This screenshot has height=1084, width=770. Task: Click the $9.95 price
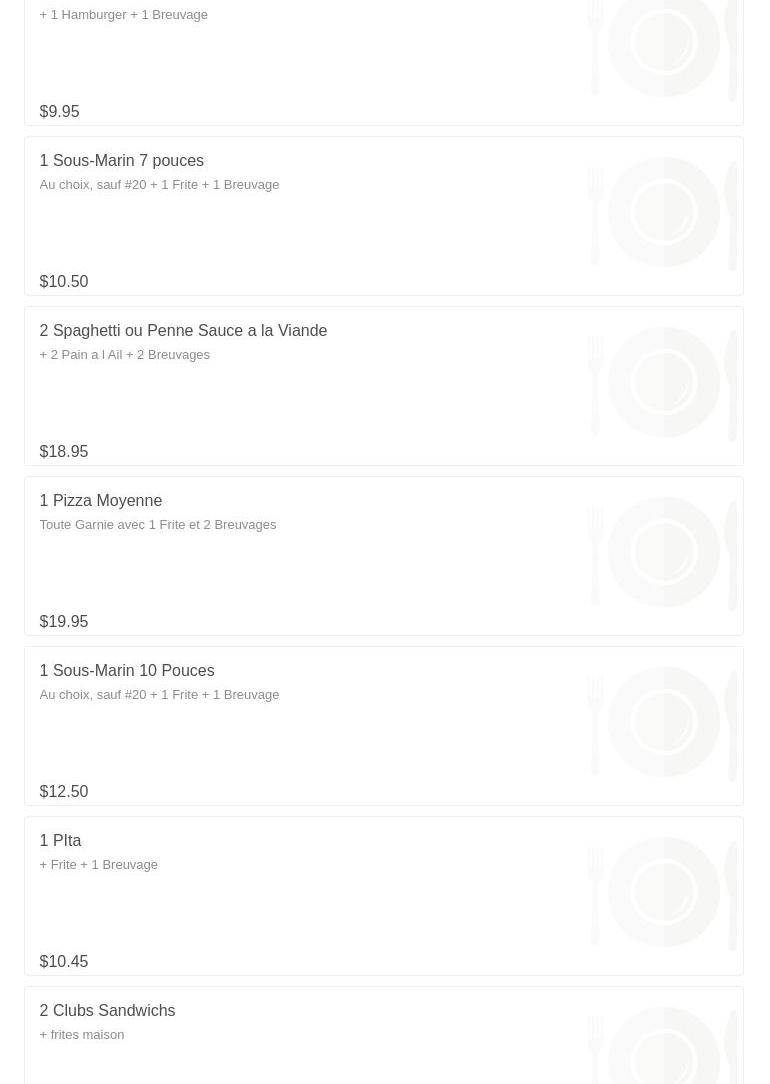tap(59, 112)
